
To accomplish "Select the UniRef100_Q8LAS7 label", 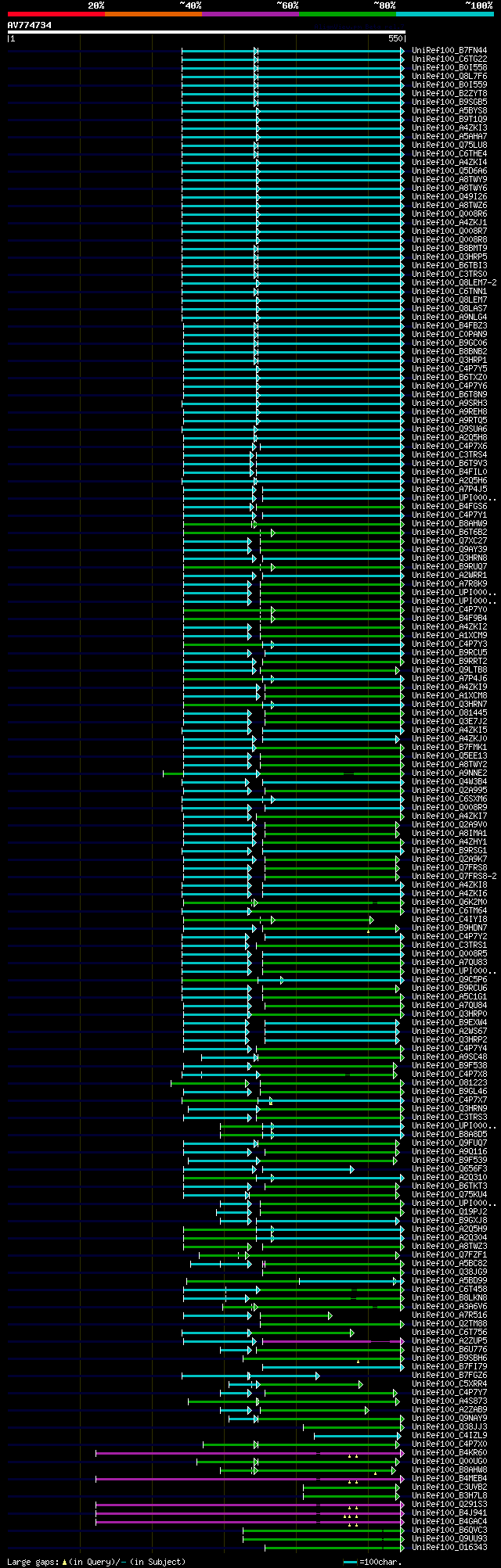I will click(449, 309).
